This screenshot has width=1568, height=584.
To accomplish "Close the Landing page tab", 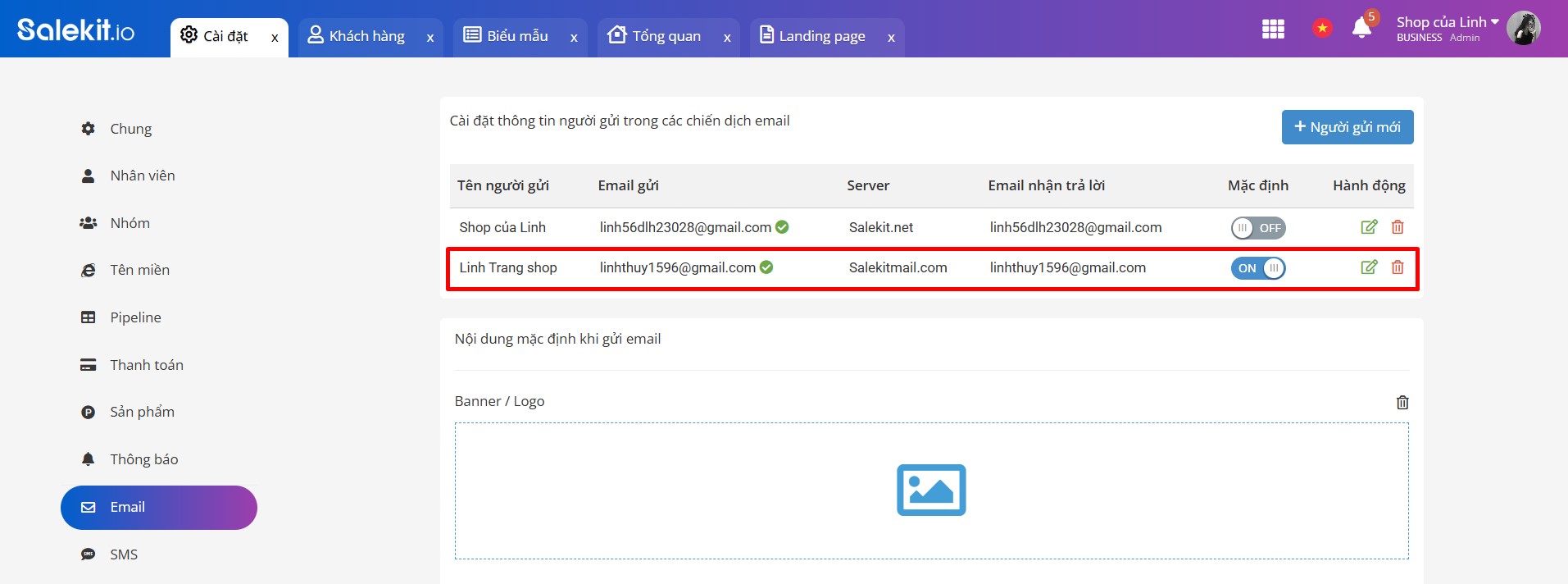I will click(891, 38).
